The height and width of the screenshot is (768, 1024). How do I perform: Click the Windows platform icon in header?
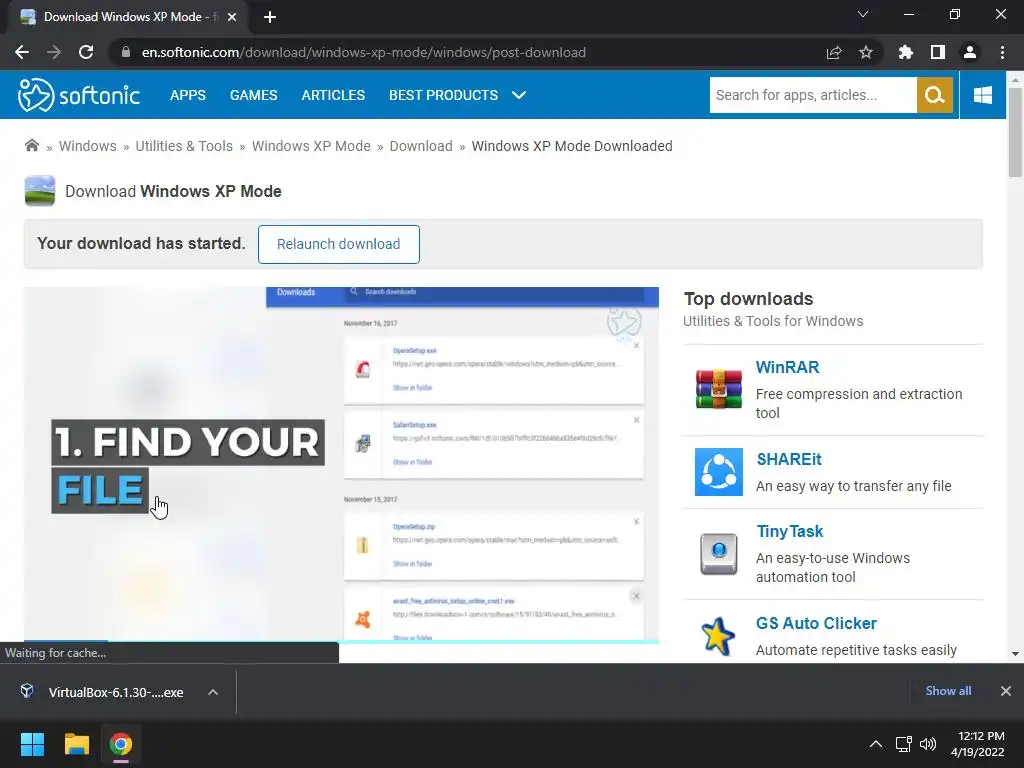click(x=983, y=95)
